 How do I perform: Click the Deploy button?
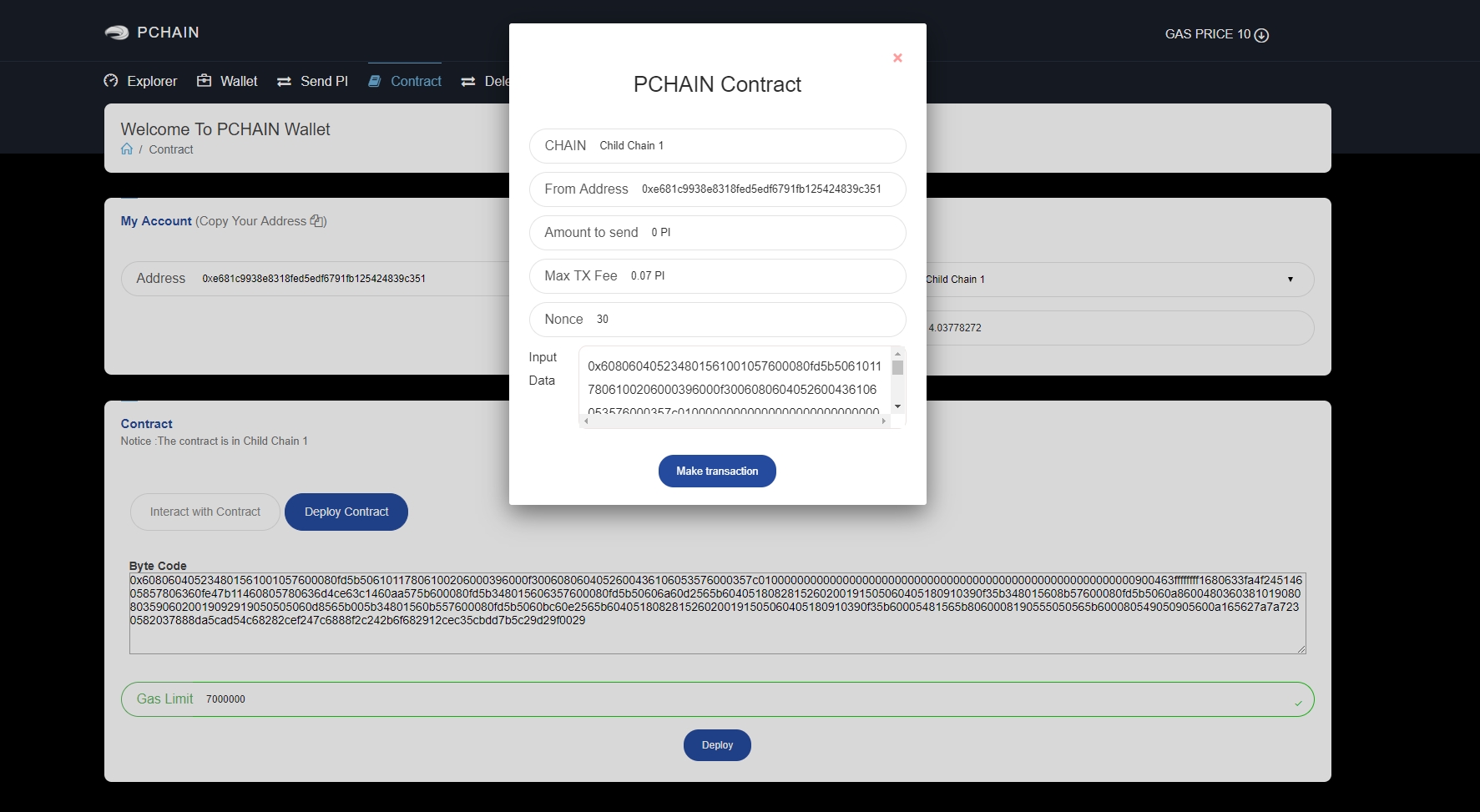tap(717, 745)
